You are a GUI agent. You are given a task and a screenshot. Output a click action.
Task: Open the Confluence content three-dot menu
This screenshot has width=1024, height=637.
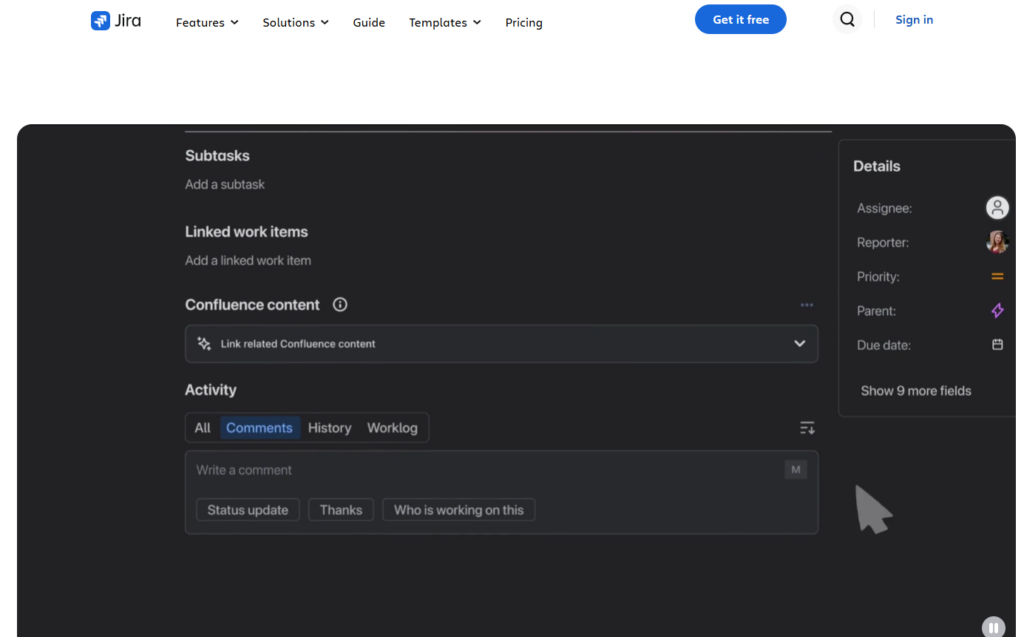click(x=807, y=305)
